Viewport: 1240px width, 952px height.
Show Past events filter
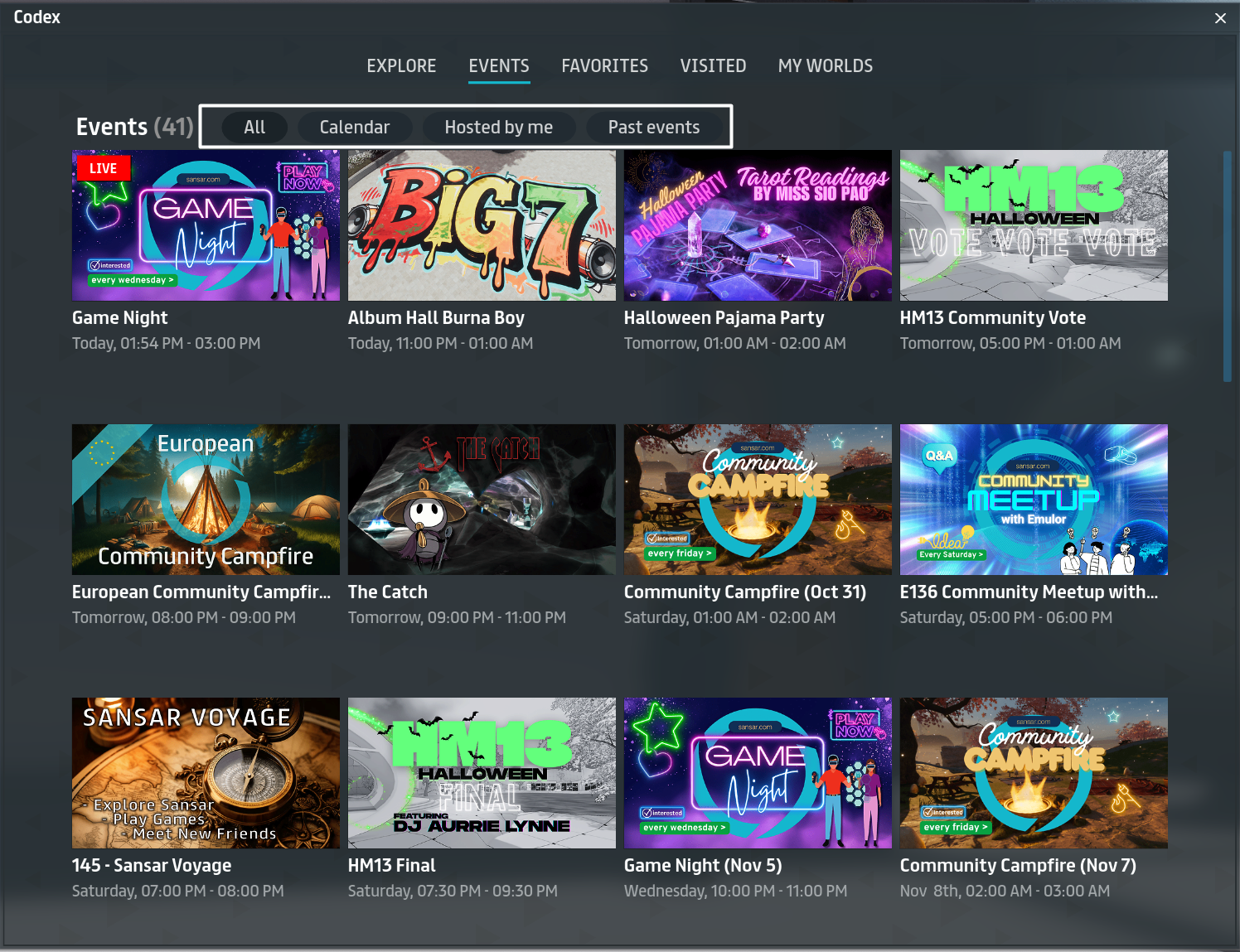click(653, 128)
